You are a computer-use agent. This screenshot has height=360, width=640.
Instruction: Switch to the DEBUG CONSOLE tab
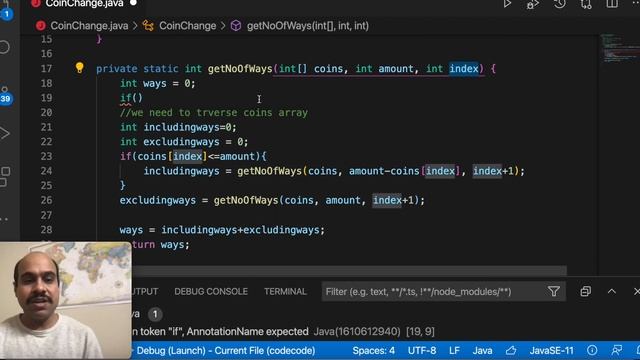click(211, 291)
